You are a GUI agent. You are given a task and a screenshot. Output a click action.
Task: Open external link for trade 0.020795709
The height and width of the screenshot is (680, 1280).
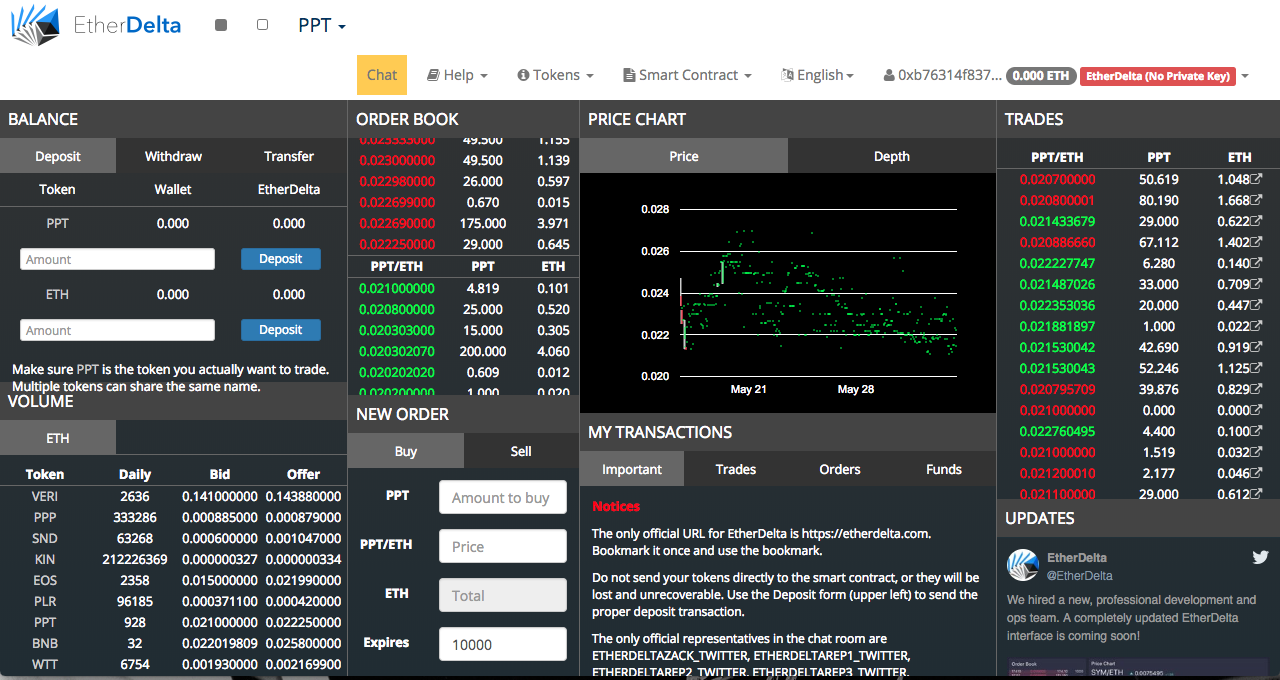pos(1256,389)
